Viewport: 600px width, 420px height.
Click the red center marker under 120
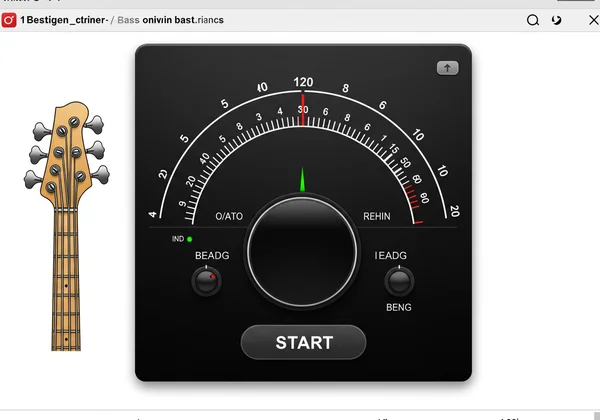pos(302,113)
